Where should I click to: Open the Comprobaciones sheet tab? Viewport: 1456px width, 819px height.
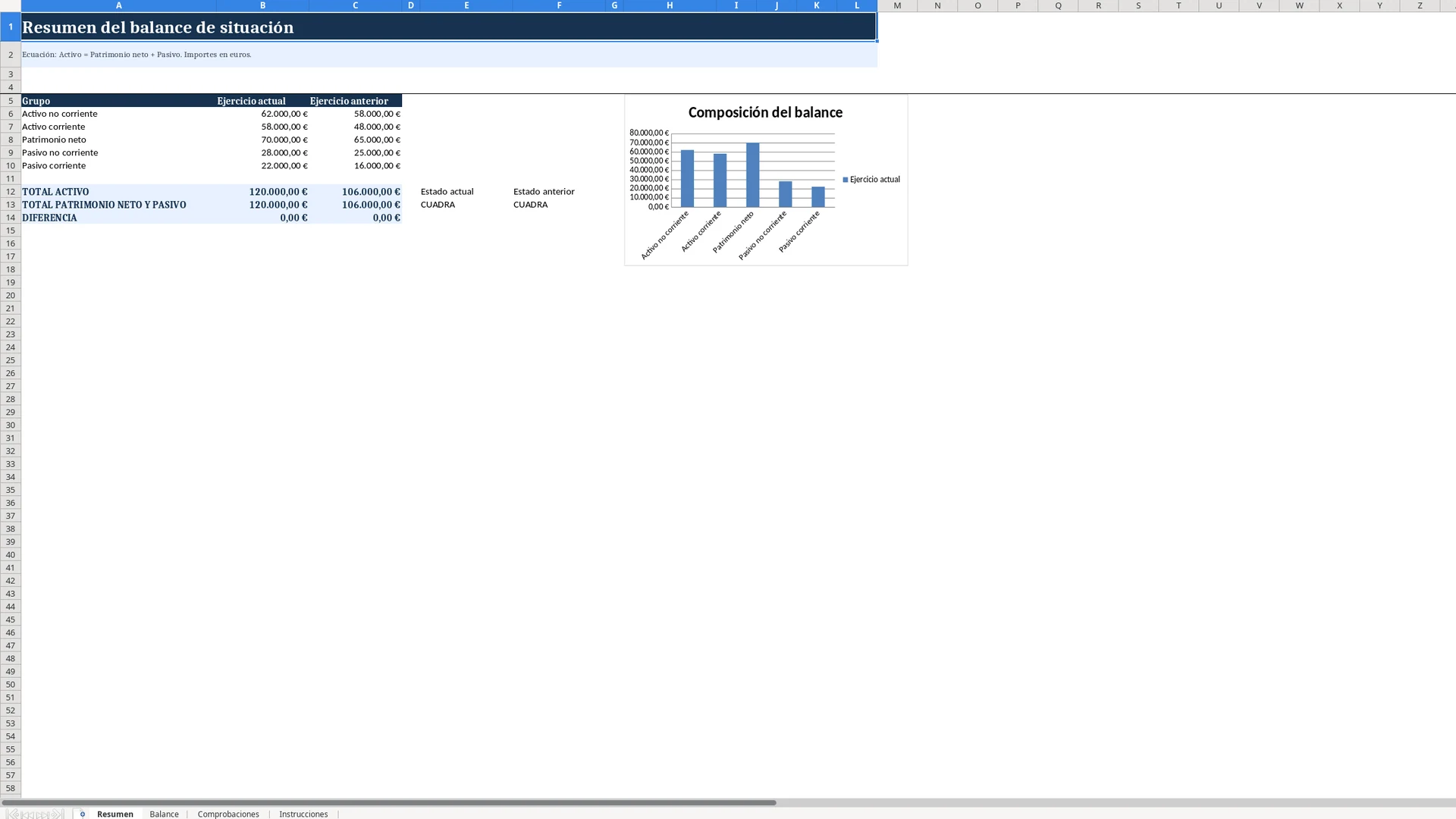[x=228, y=814]
